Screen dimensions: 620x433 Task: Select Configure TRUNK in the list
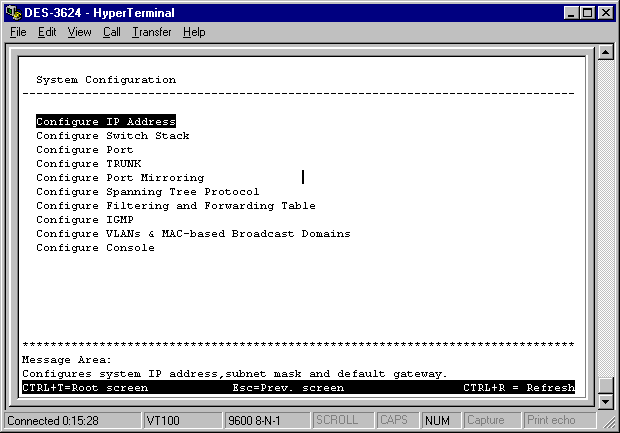(89, 164)
